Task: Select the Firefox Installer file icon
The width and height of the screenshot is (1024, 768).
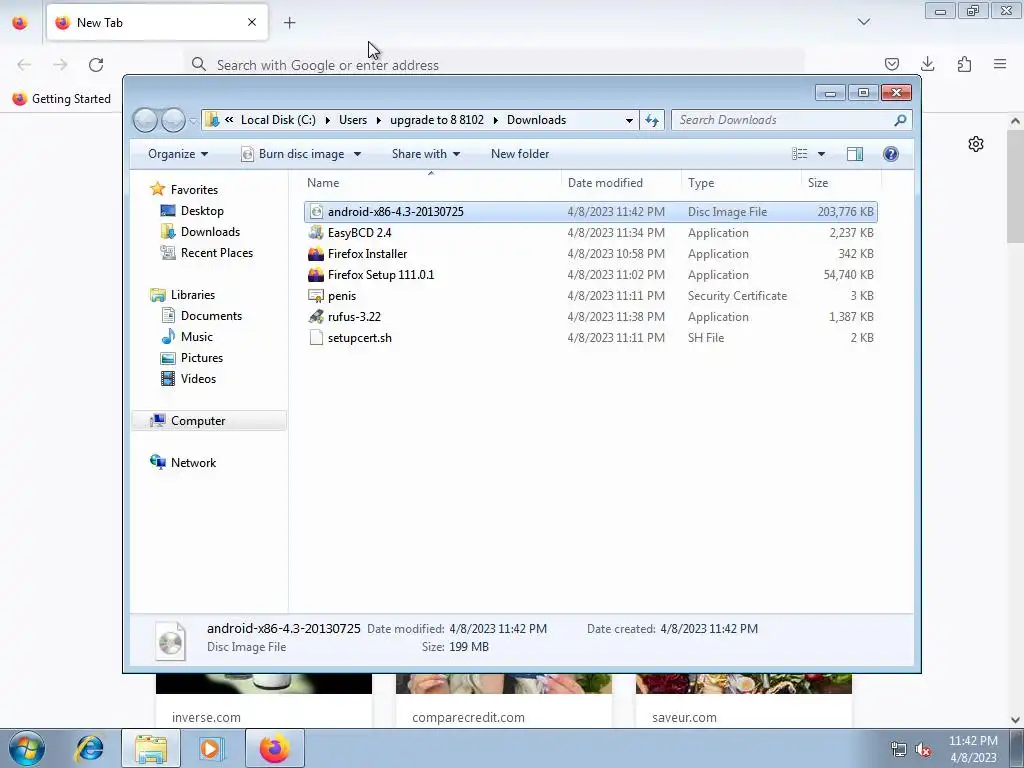Action: [316, 253]
